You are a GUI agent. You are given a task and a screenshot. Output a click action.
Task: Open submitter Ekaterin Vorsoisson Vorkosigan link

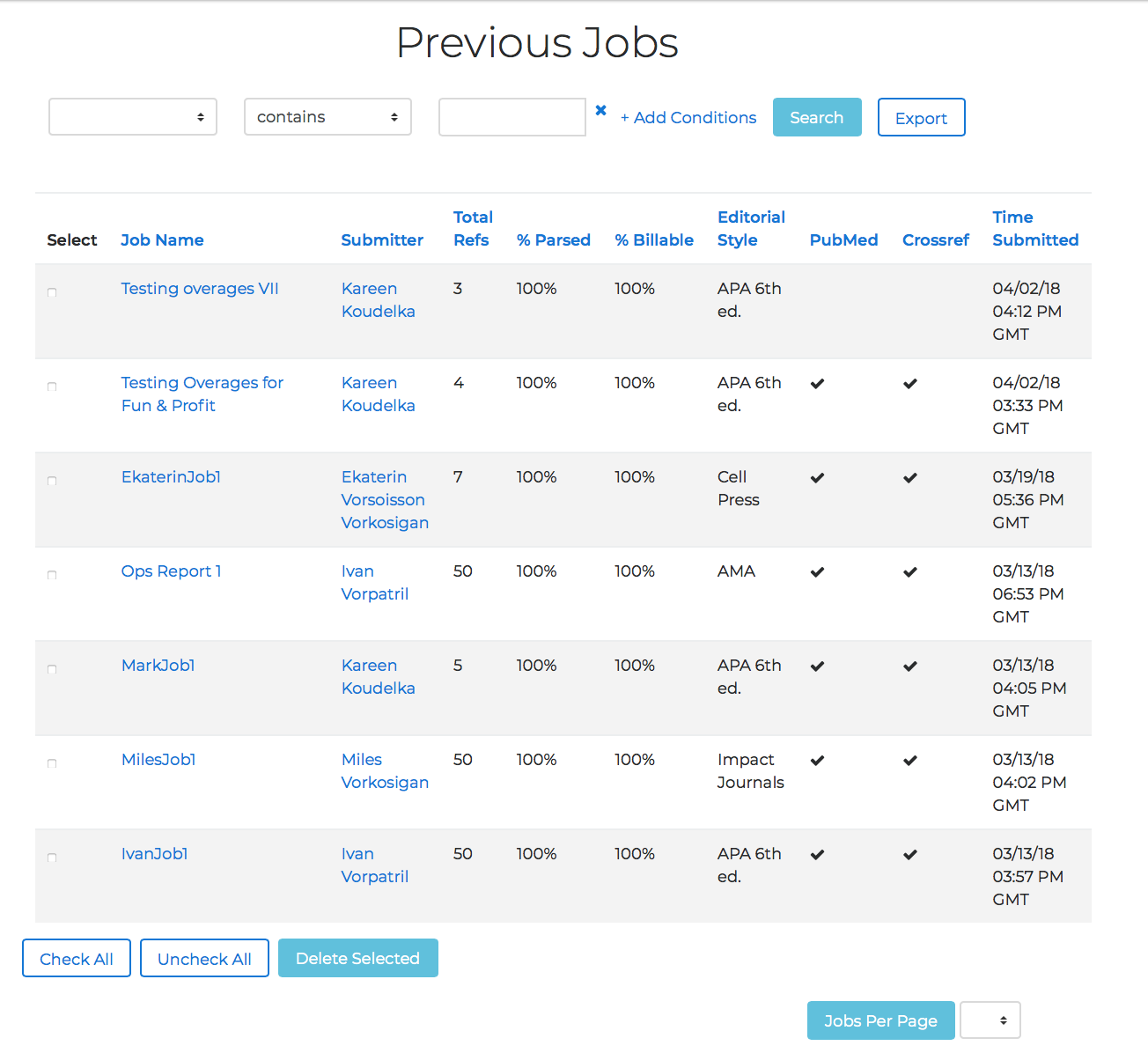coord(385,500)
